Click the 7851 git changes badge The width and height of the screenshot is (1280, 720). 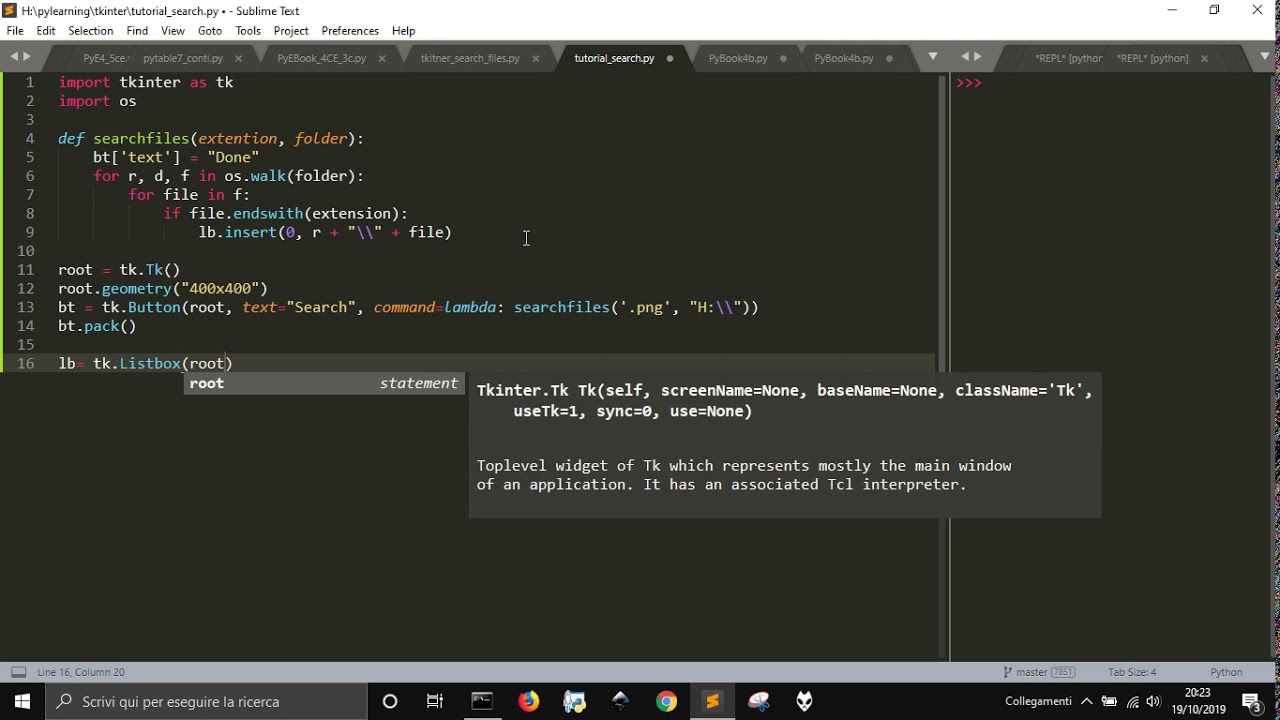tap(1062, 672)
